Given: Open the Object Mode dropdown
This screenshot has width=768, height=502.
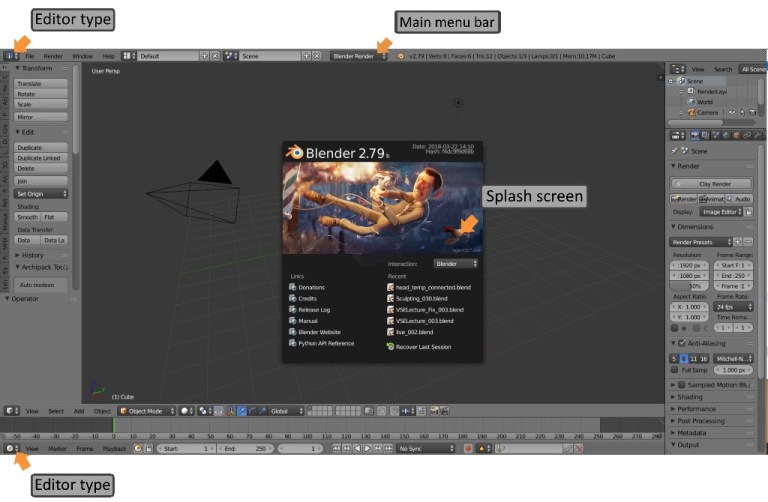Looking at the screenshot, I should [147, 411].
